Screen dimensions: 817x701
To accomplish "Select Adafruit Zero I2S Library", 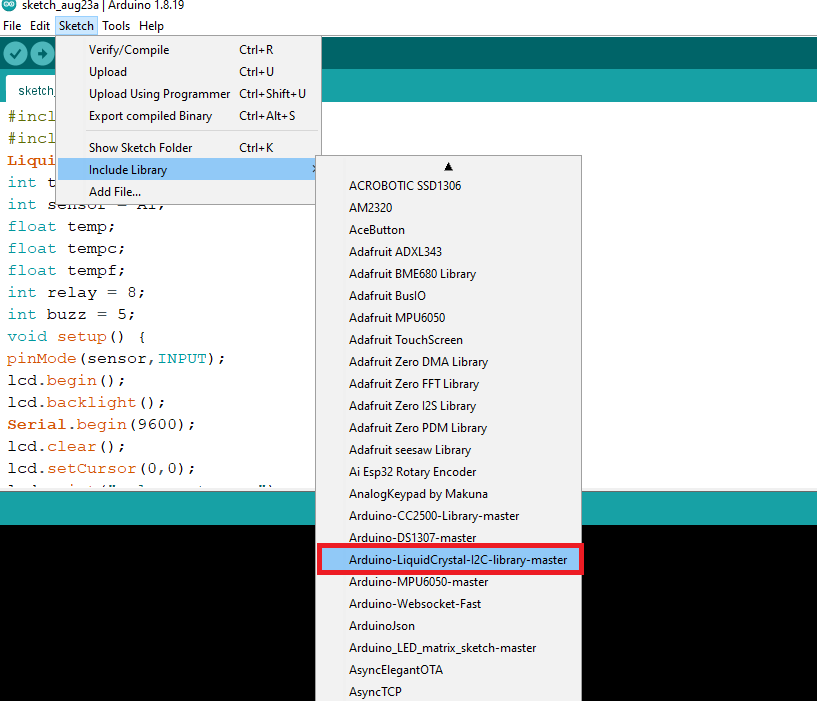I will coord(449,406).
